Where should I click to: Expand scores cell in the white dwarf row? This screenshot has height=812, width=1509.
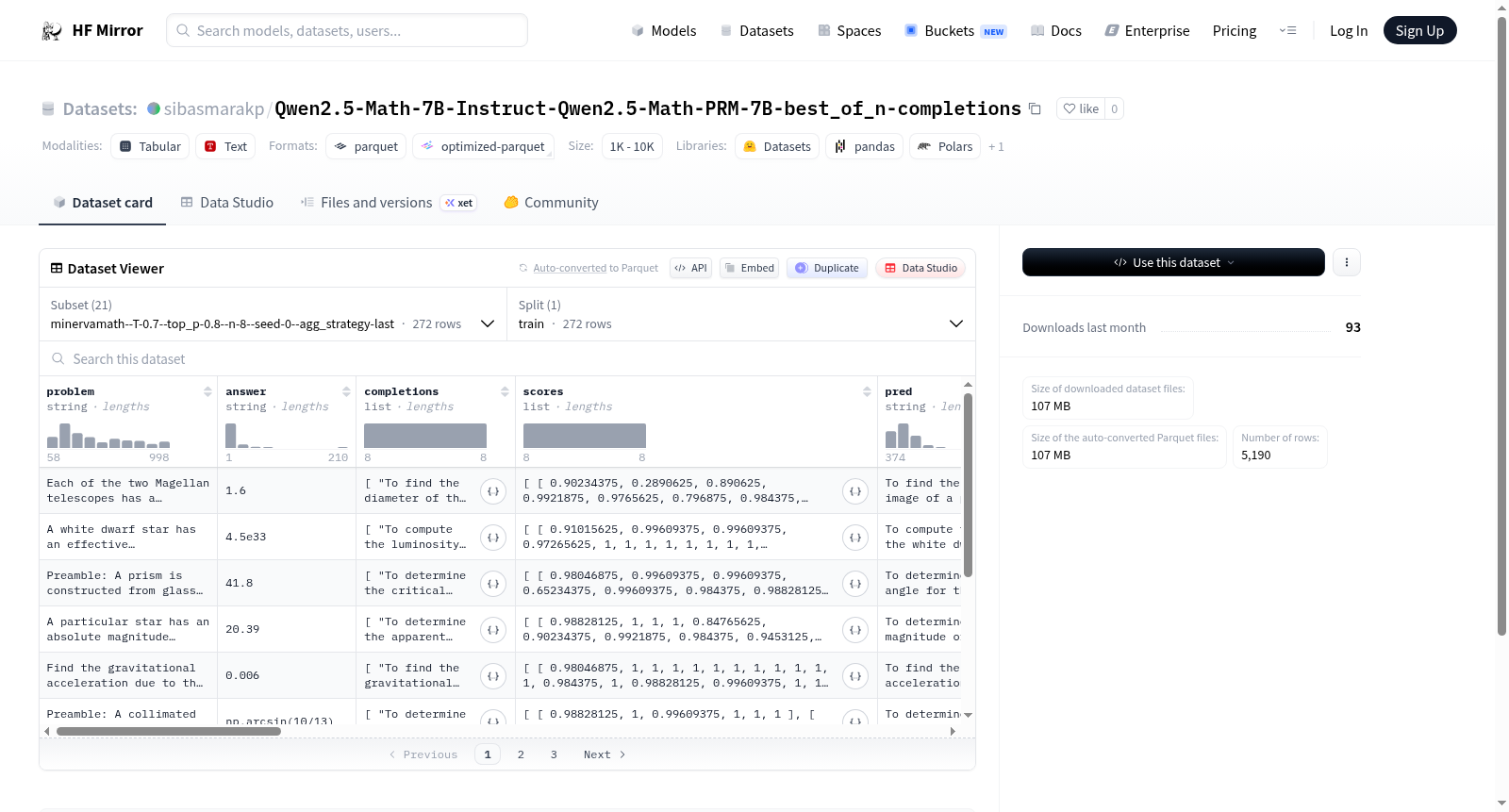pyautogui.click(x=855, y=538)
